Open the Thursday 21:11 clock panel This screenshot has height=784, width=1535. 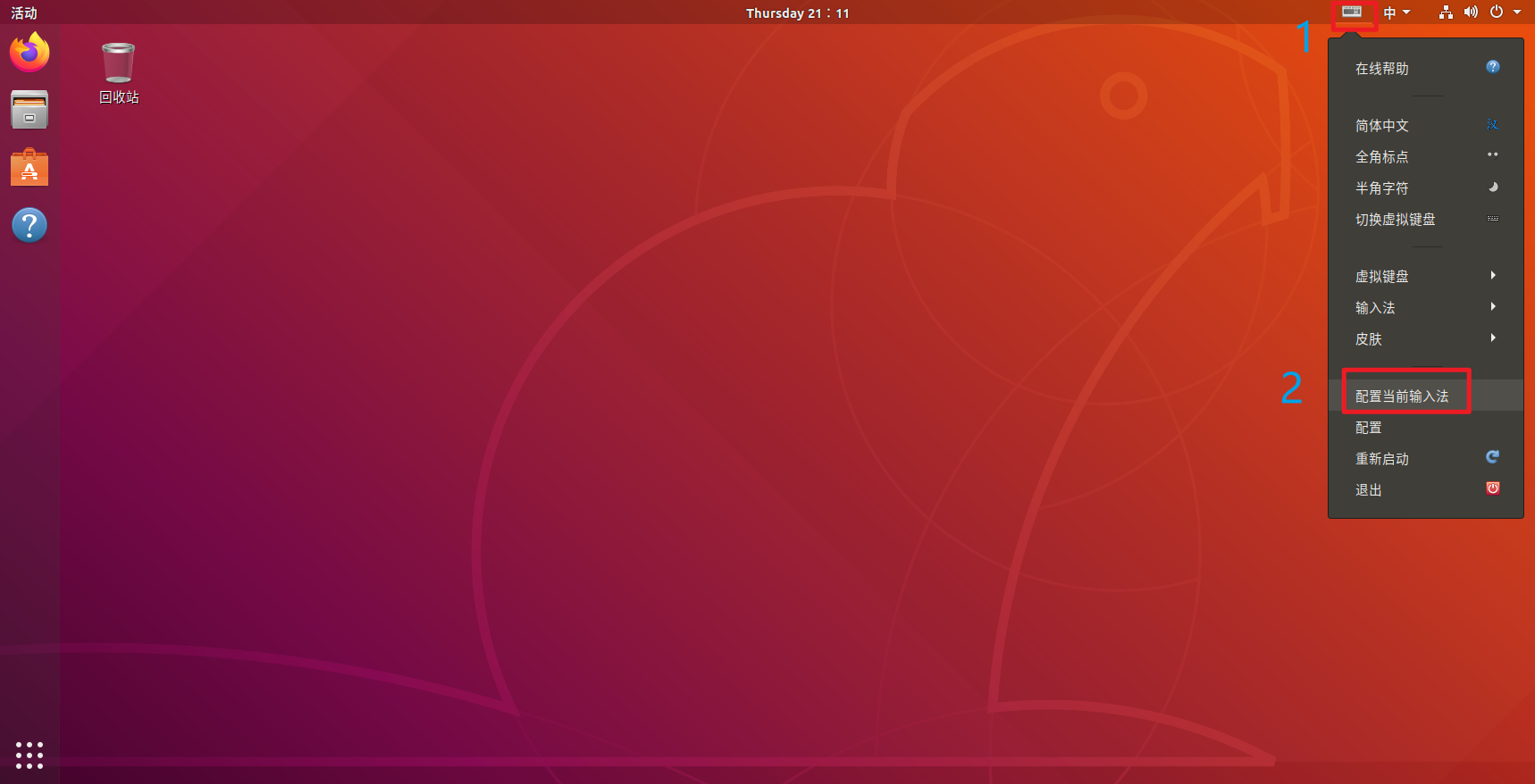click(798, 13)
